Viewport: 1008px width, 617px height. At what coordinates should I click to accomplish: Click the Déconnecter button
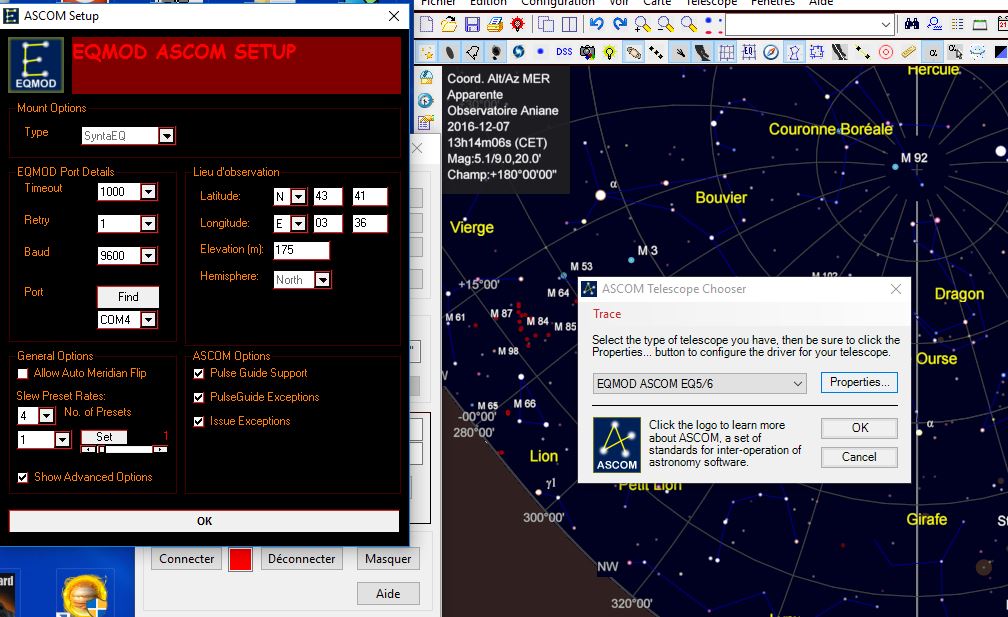tap(302, 559)
